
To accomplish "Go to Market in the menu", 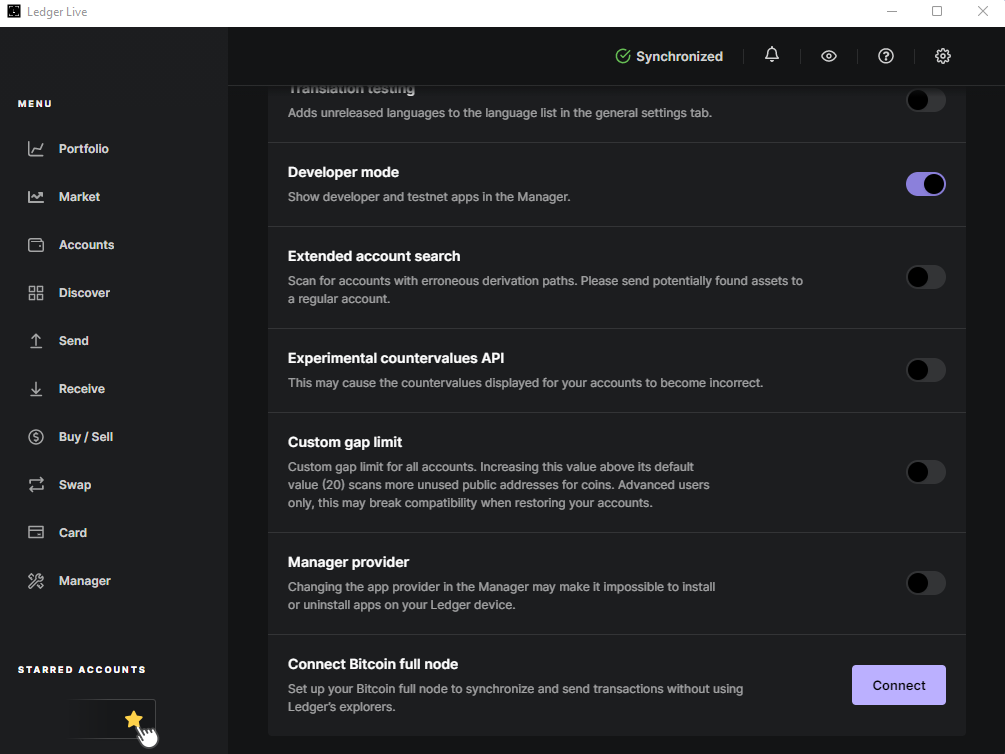I will tap(79, 197).
